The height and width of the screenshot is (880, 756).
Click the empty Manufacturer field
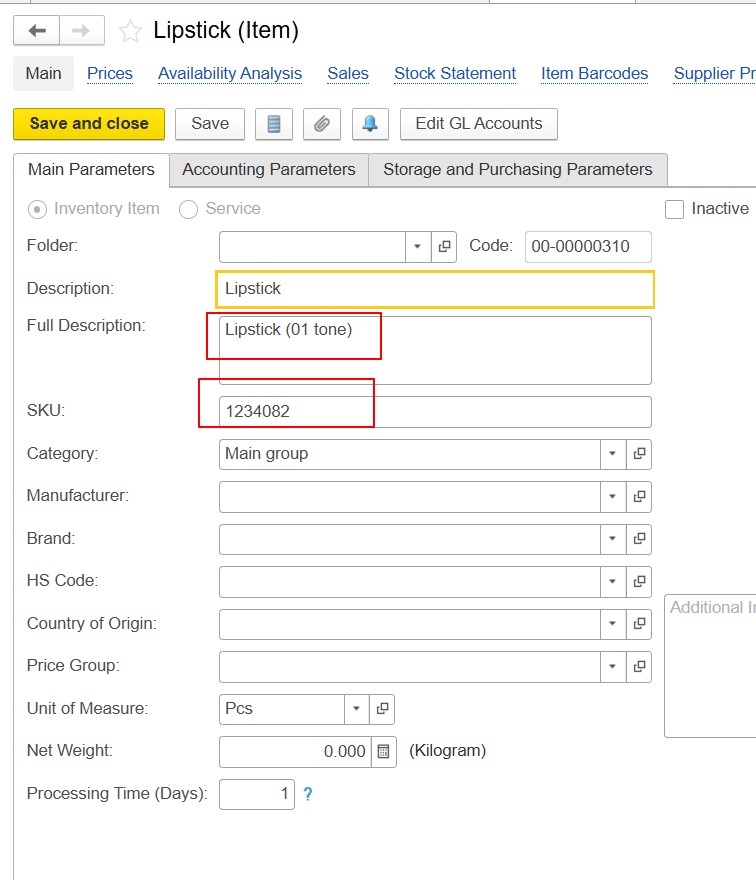(x=410, y=496)
